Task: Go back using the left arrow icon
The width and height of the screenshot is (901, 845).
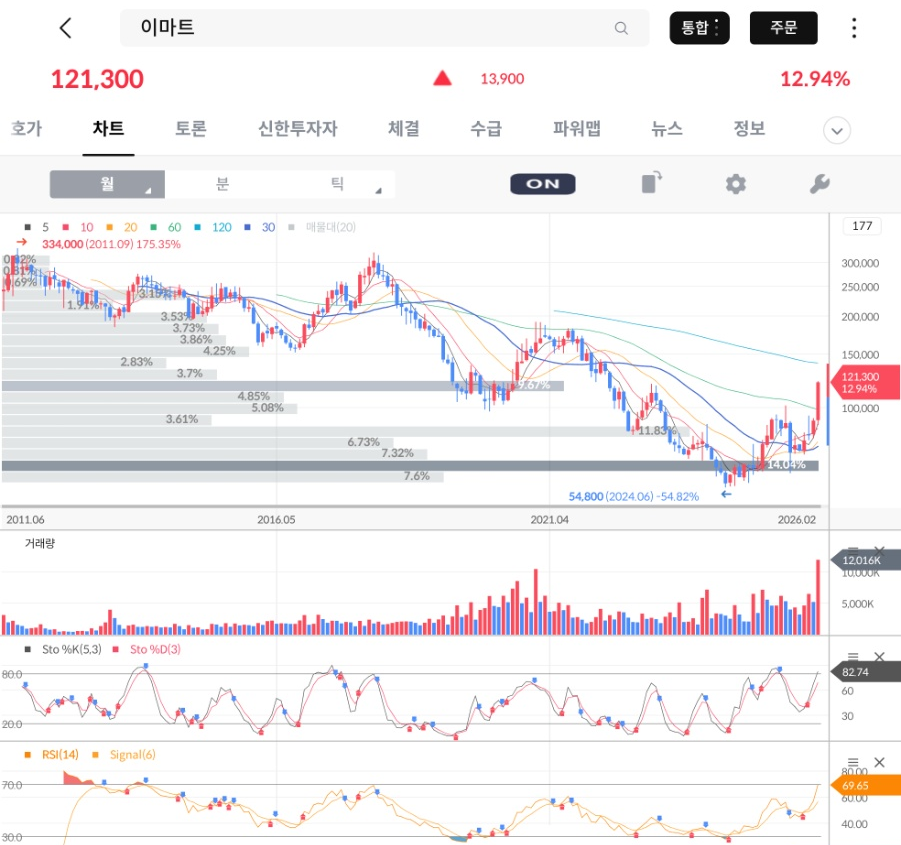Action: coord(65,28)
